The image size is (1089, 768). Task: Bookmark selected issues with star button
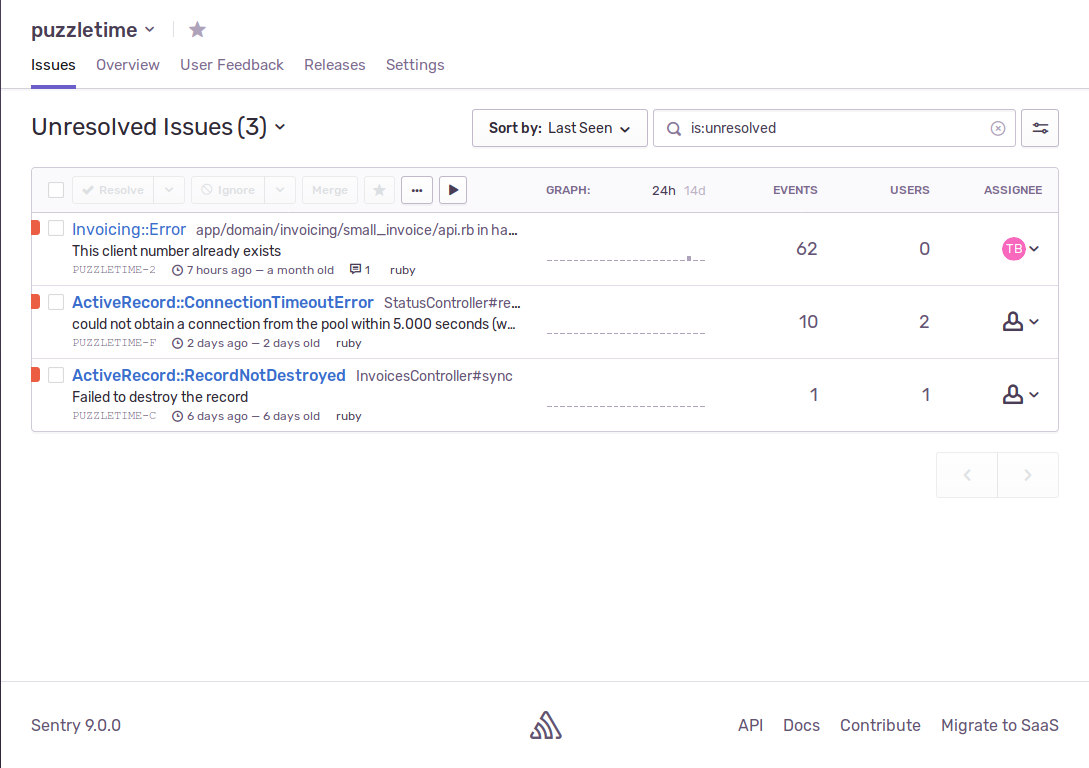379,190
